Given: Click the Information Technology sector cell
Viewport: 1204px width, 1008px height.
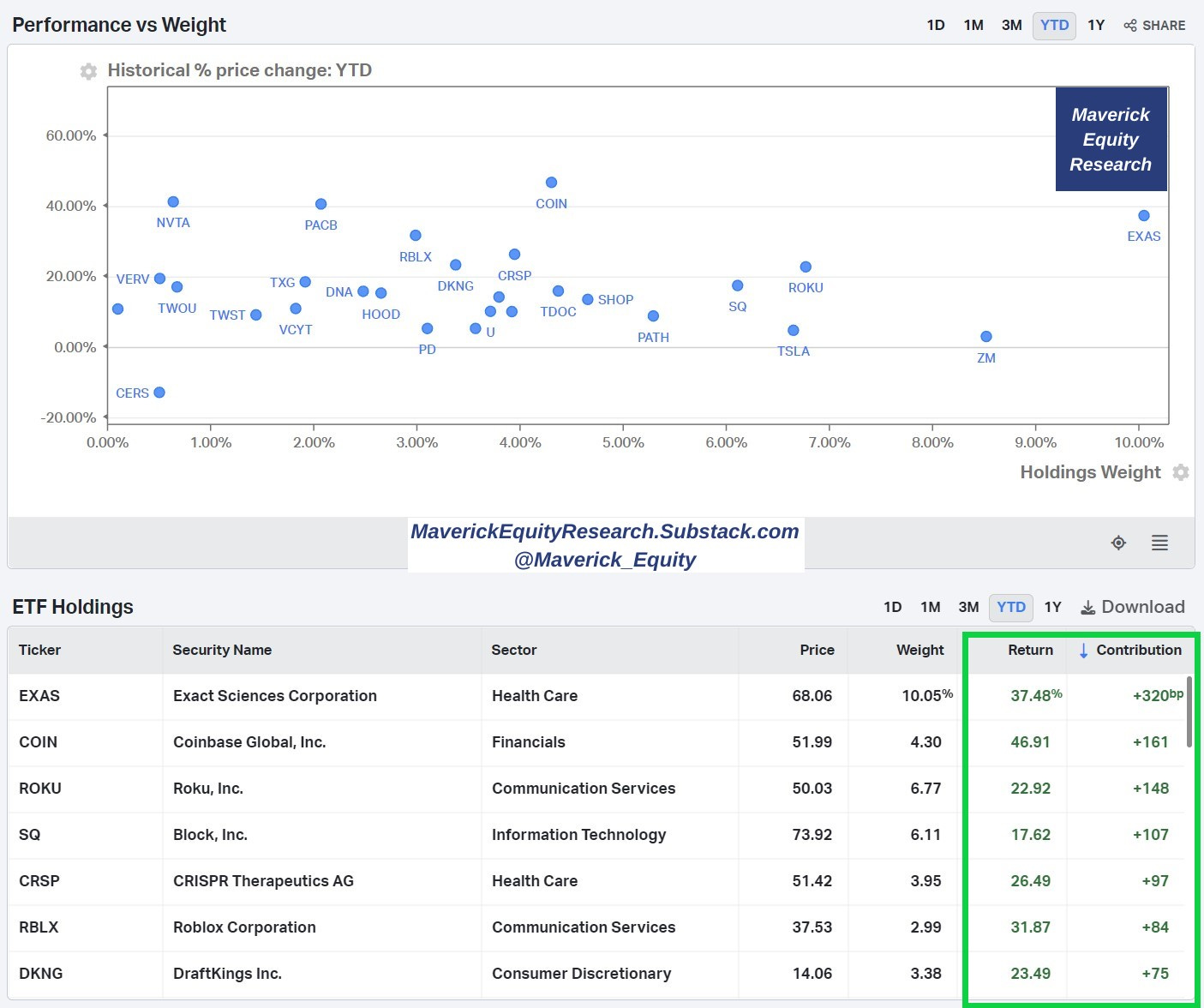Looking at the screenshot, I should point(578,835).
